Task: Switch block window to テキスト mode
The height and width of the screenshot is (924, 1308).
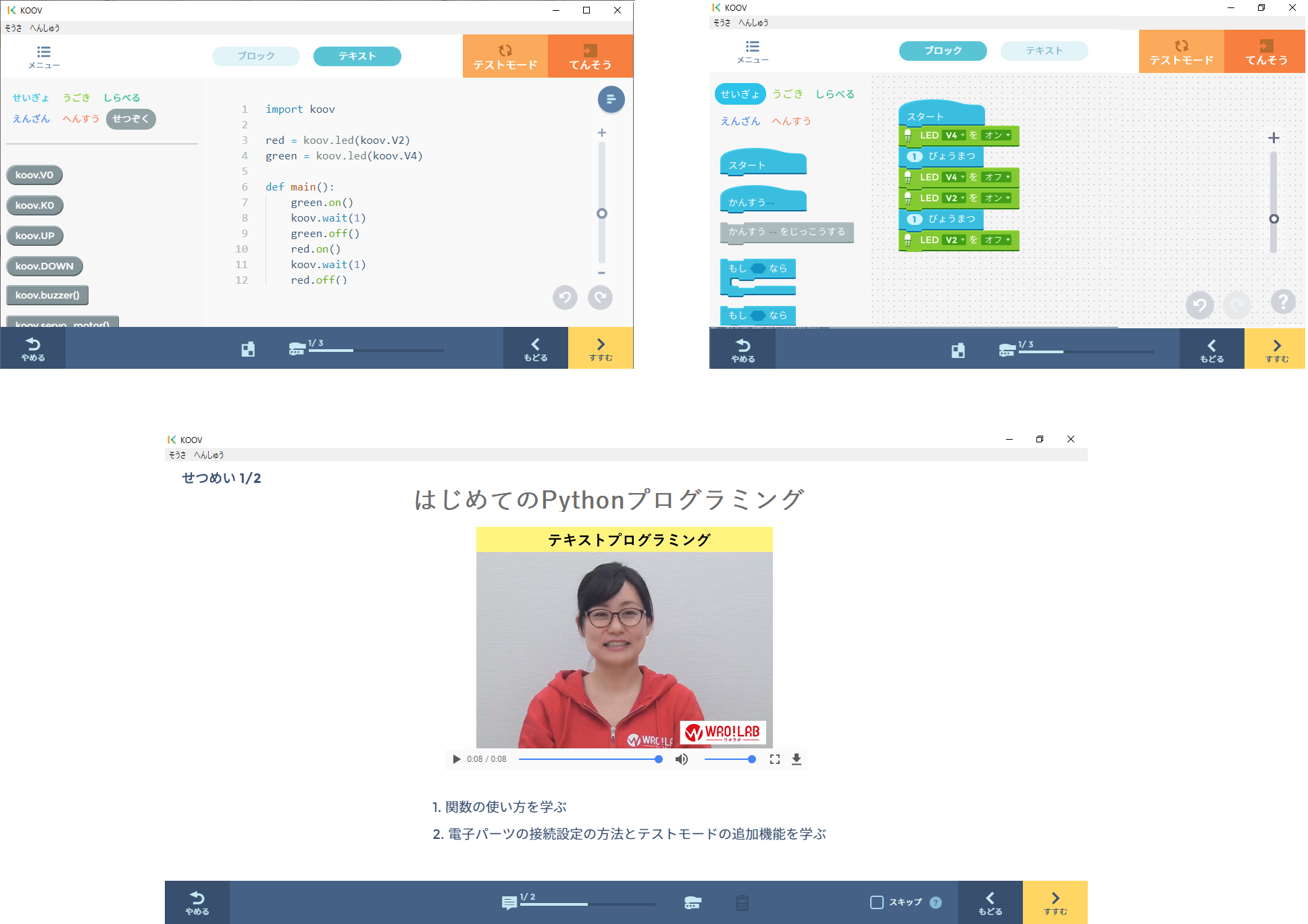Action: pos(1044,51)
